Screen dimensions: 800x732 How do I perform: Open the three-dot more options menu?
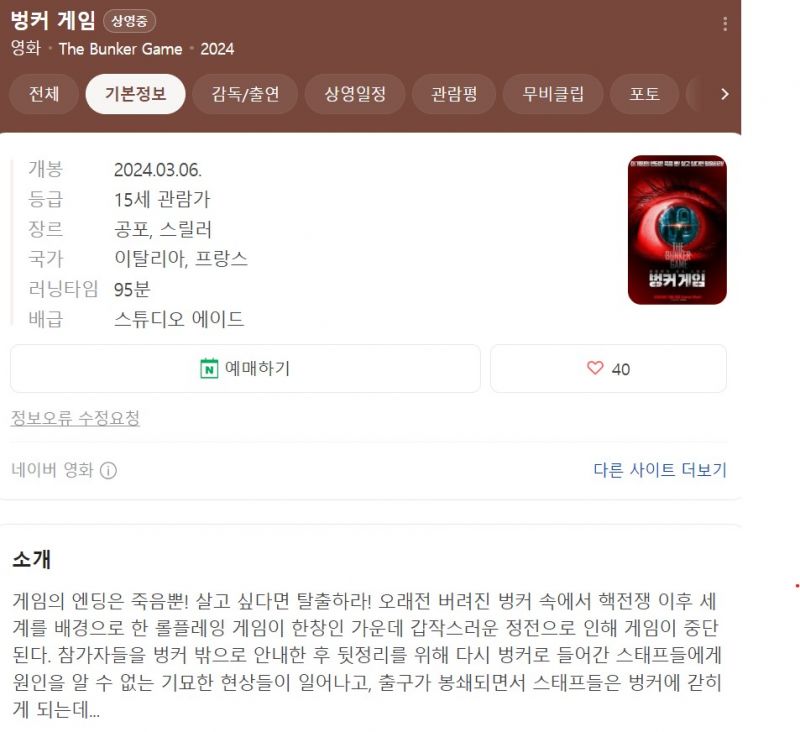725,24
